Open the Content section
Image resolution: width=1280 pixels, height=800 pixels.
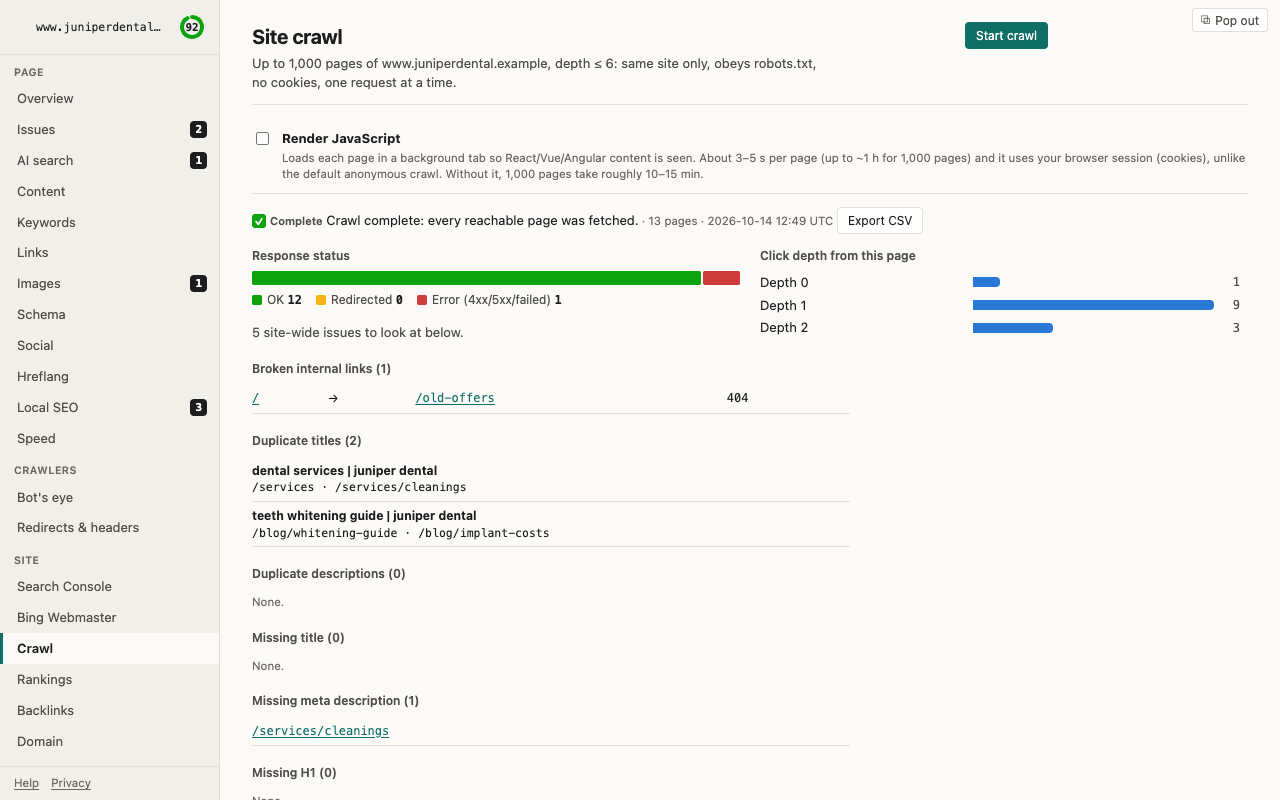pos(110,191)
